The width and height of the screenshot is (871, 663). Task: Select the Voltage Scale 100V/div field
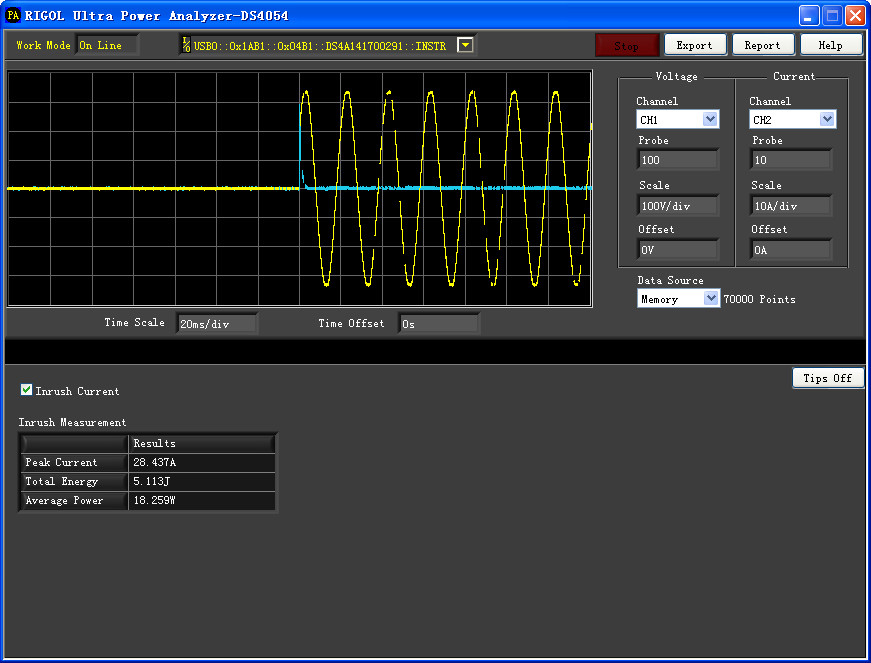678,205
